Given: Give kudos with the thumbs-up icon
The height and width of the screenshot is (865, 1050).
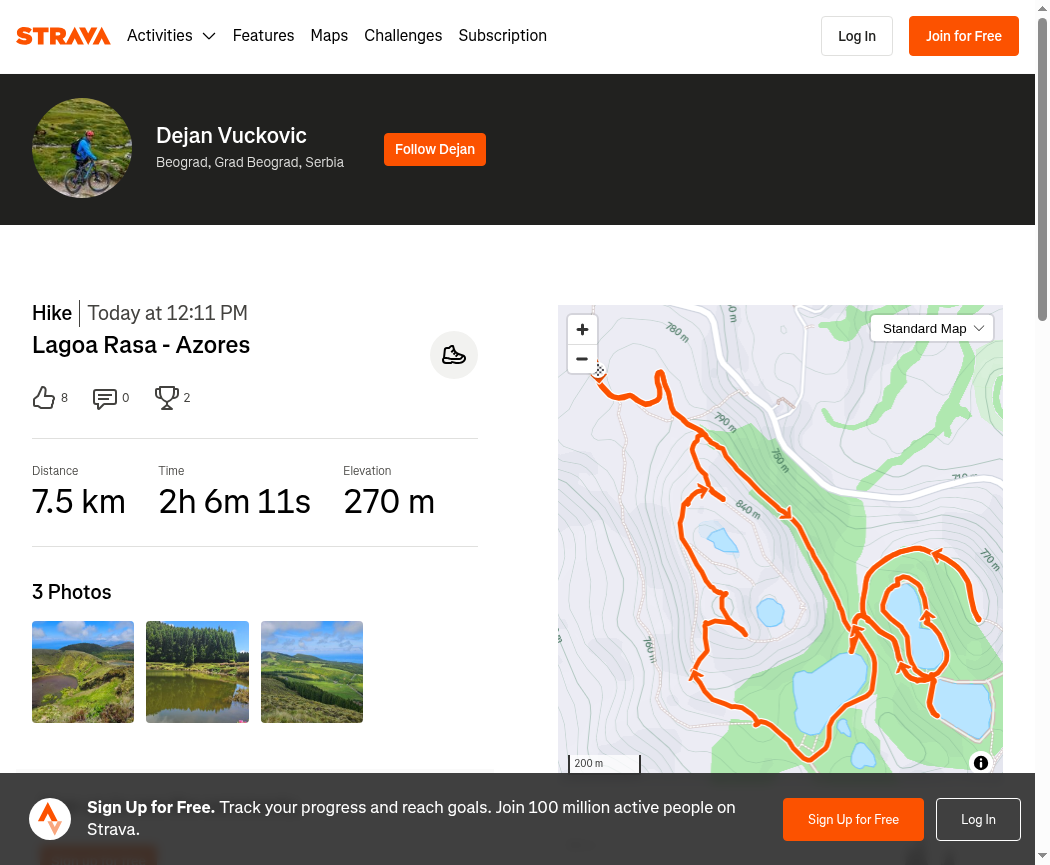Looking at the screenshot, I should coord(44,398).
